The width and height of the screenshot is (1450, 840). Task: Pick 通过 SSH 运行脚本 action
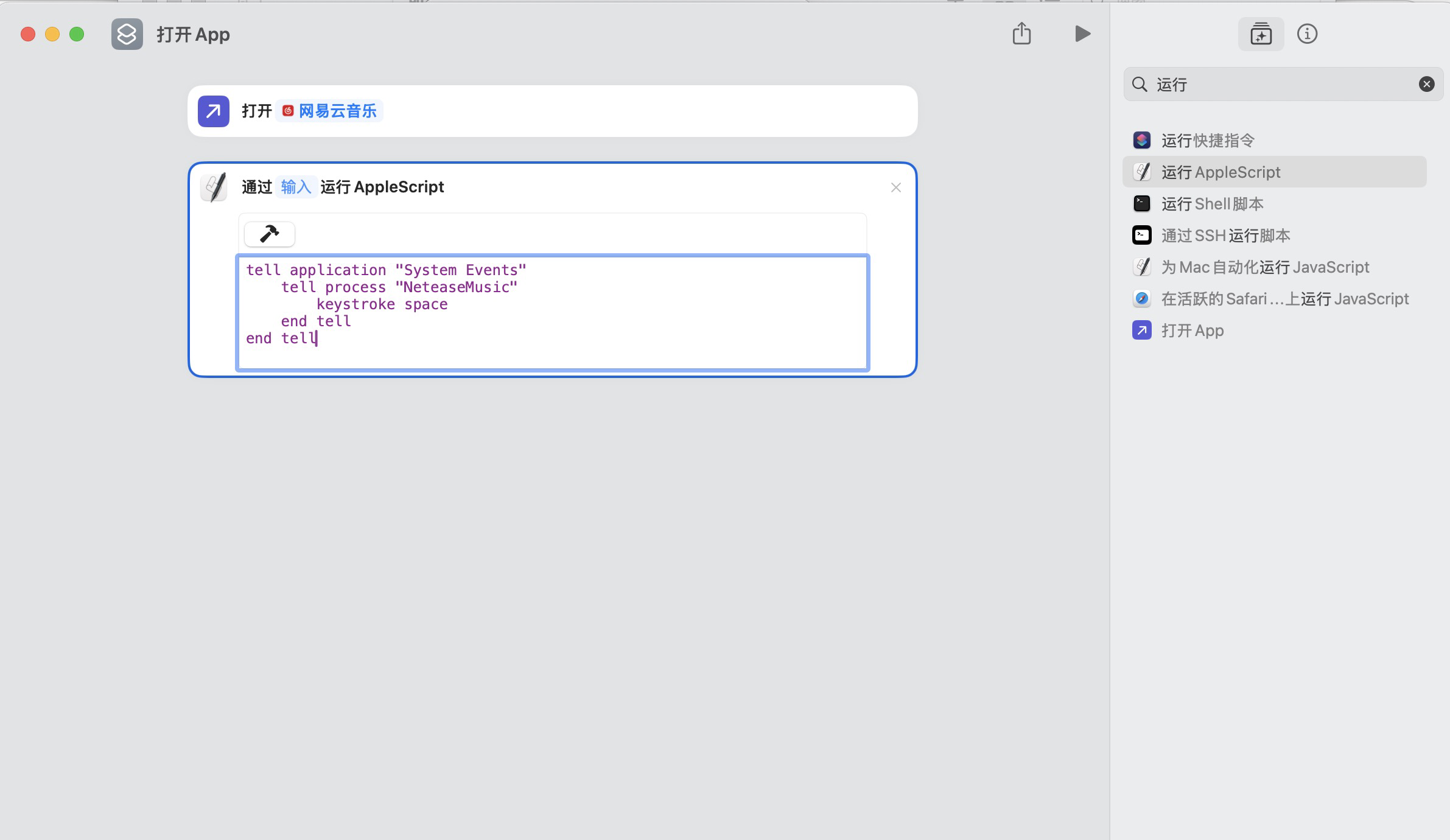tap(1225, 236)
